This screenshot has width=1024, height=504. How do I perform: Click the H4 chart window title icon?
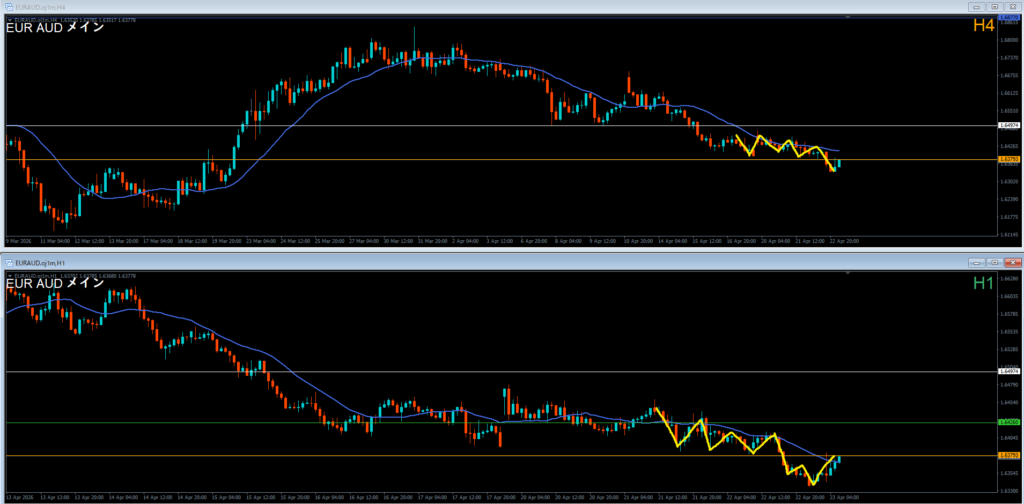pos(7,6)
